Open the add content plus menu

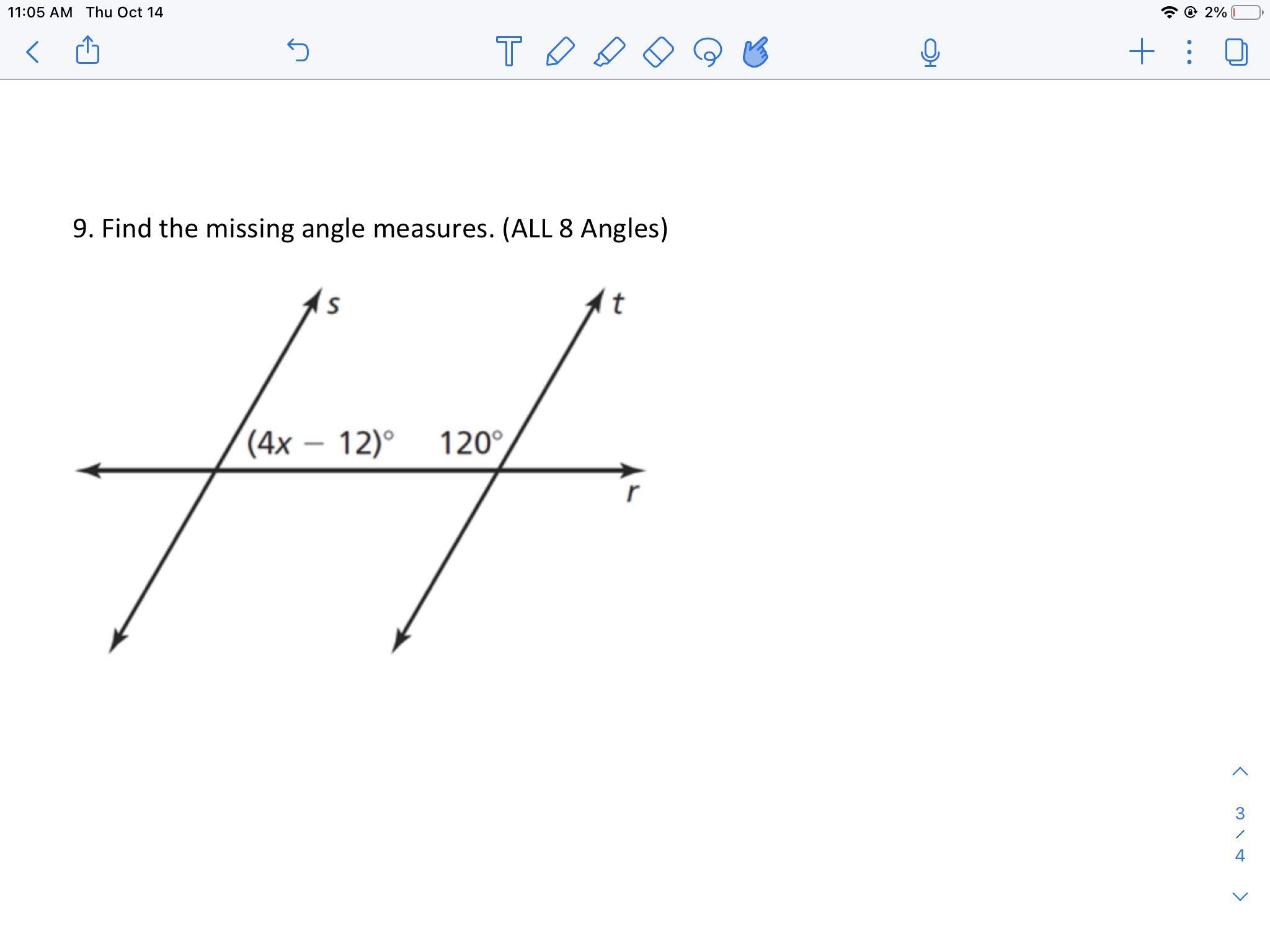click(1141, 51)
